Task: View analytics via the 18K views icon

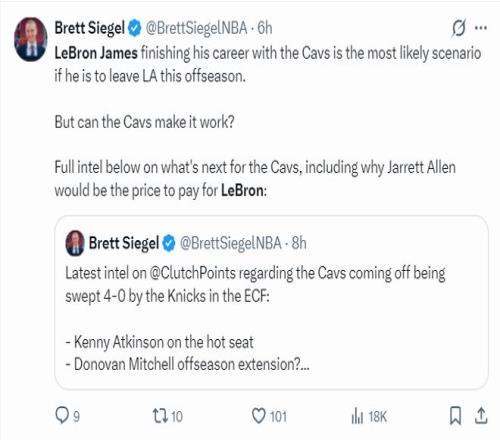Action: click(357, 416)
